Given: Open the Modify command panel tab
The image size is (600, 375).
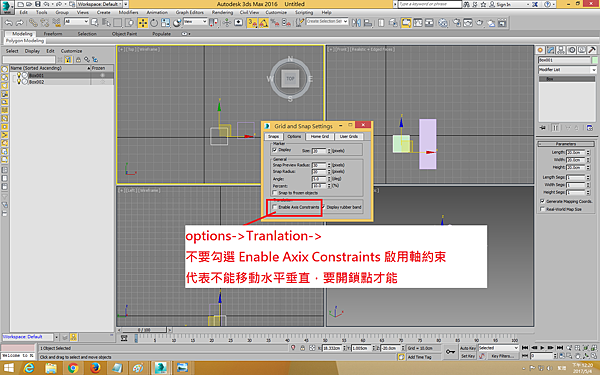Looking at the screenshot, I should point(551,50).
